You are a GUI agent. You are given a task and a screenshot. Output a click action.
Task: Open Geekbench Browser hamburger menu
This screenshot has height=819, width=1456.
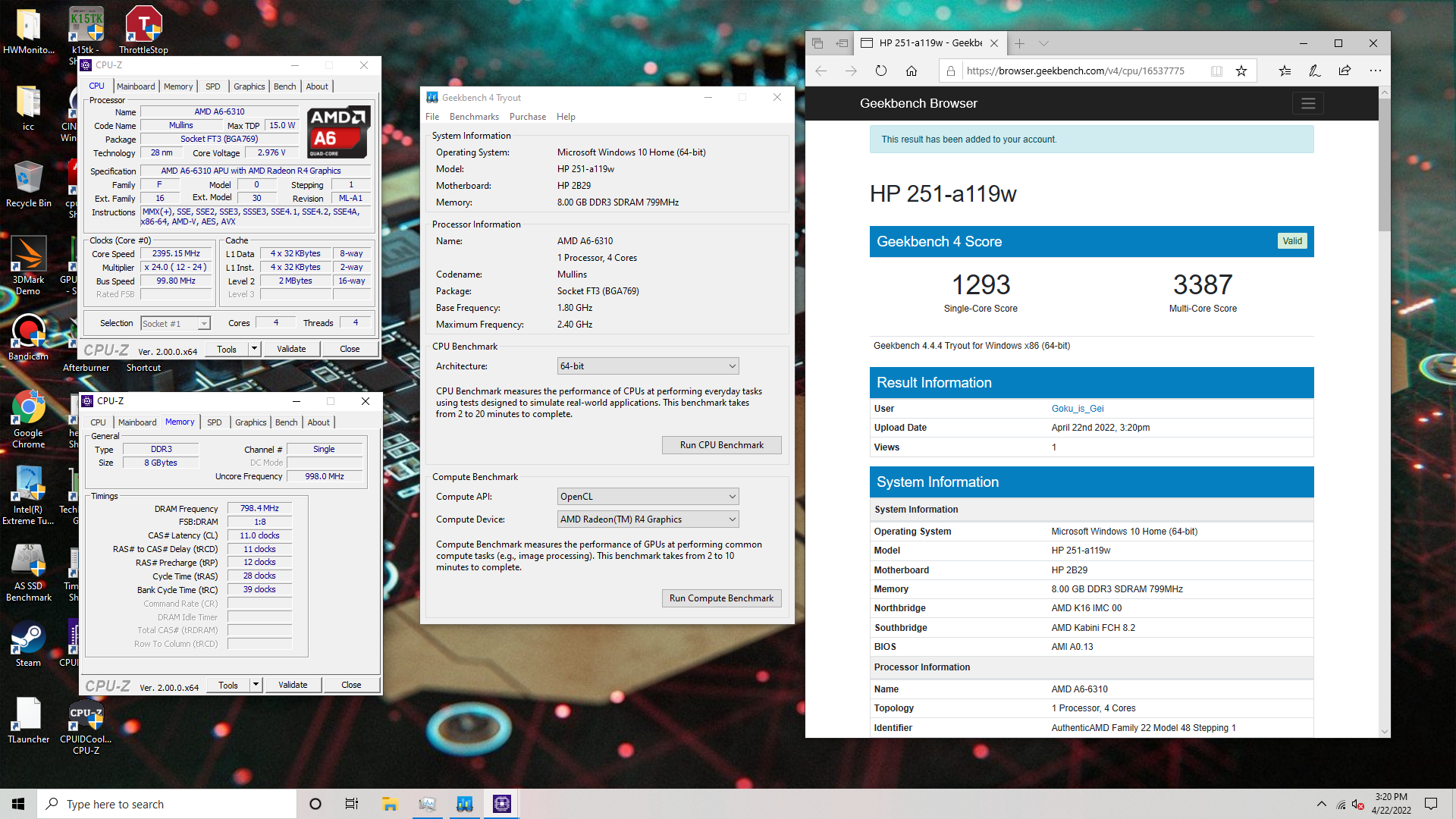(1308, 103)
